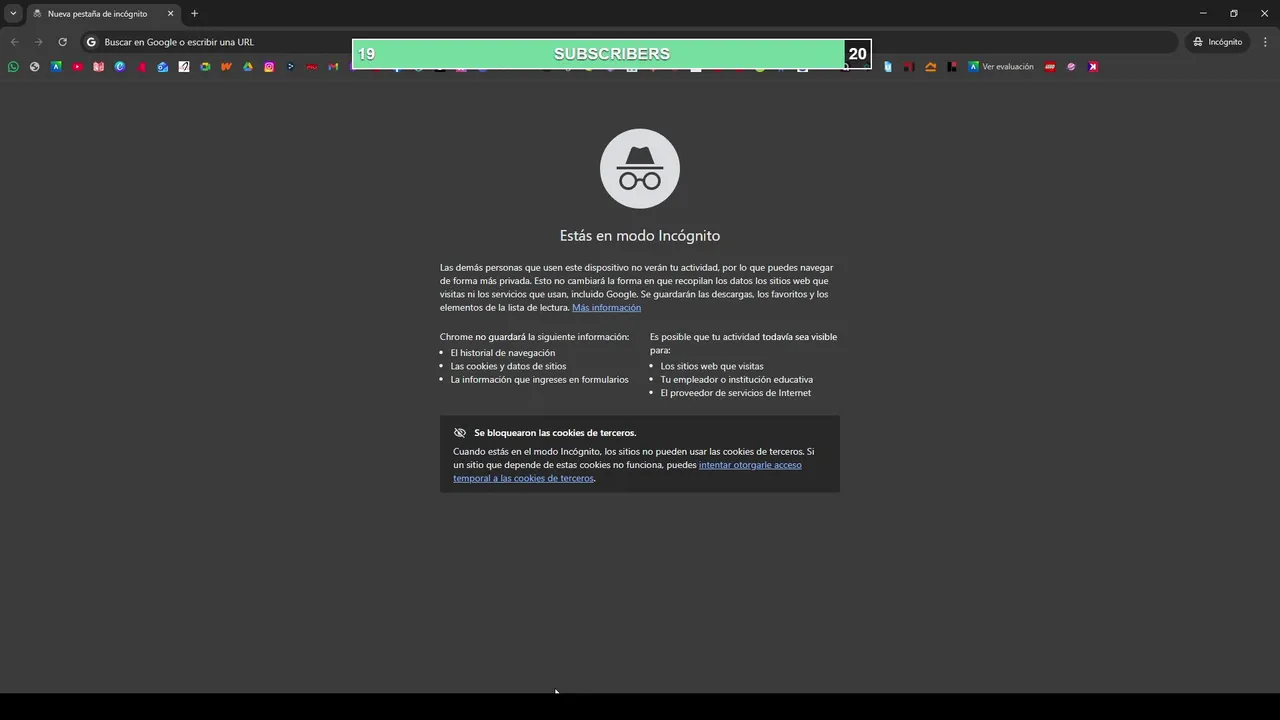The height and width of the screenshot is (720, 1280).
Task: Reload the current page
Action: tap(62, 42)
